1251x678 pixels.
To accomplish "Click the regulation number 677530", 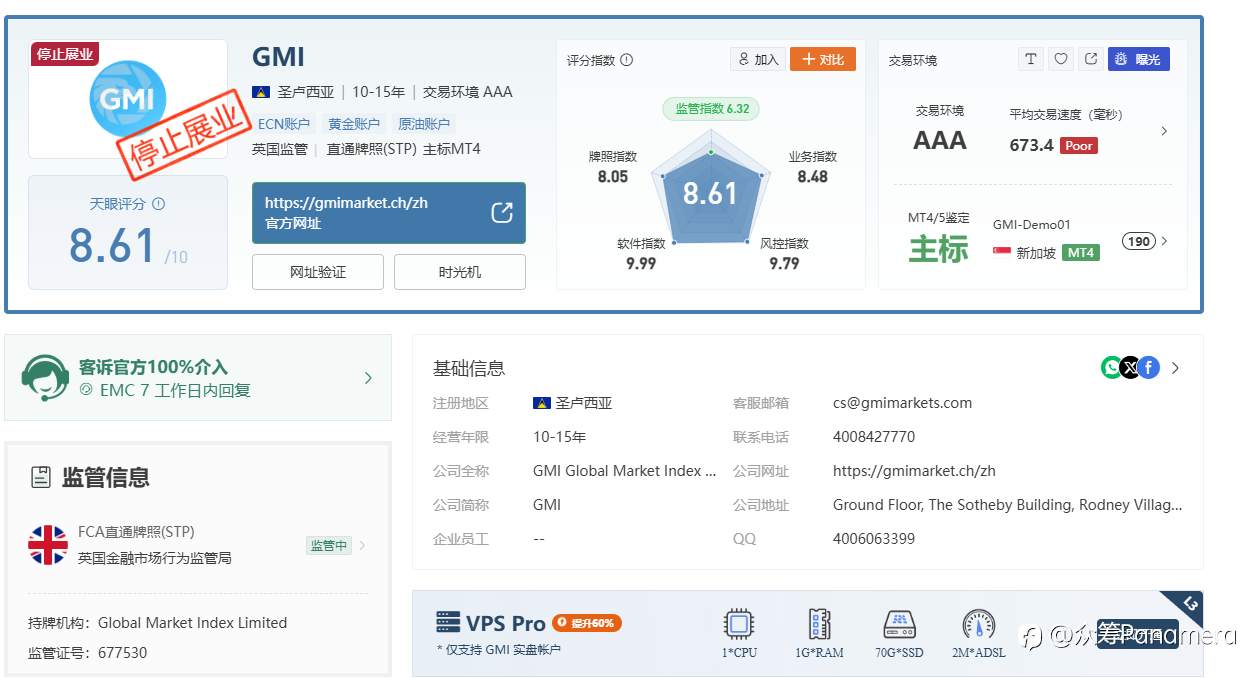I will coord(122,653).
